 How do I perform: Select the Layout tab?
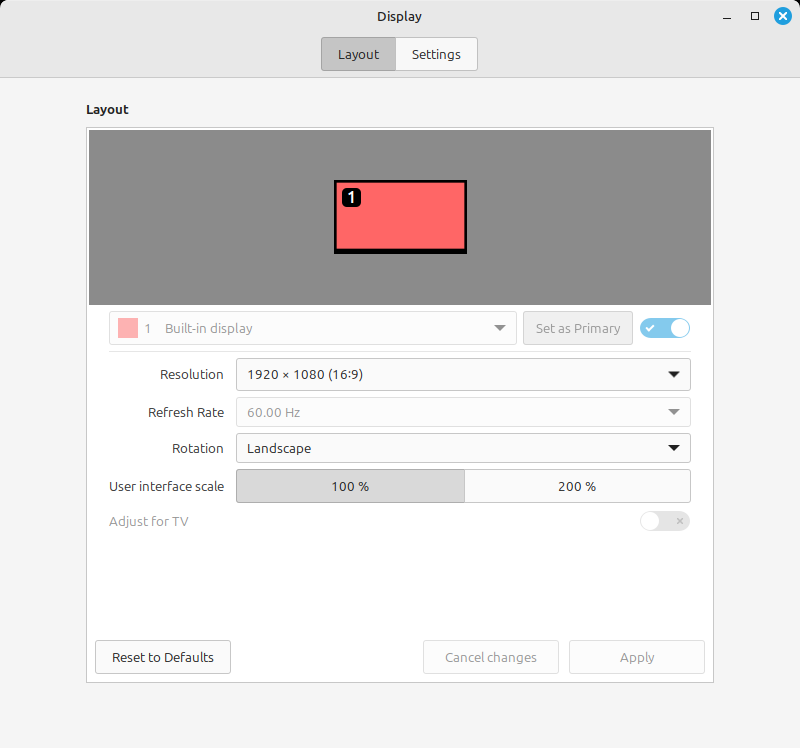(358, 54)
